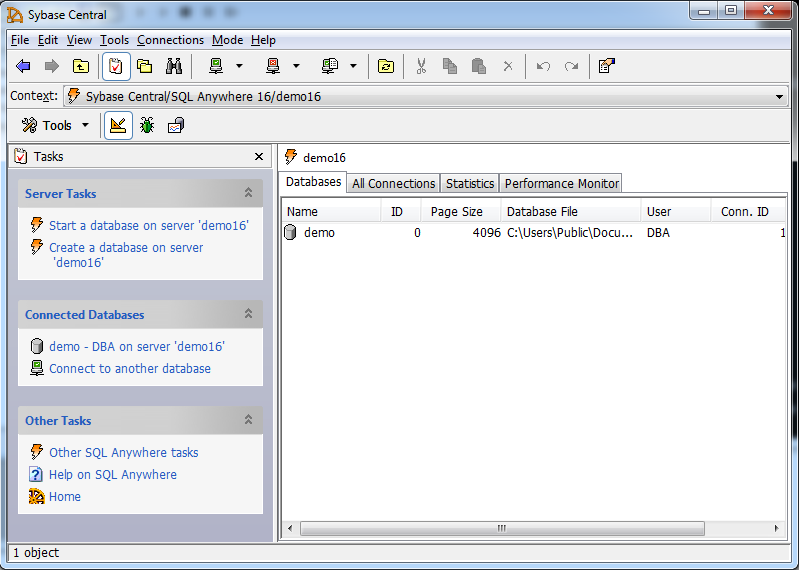Click the Cut scissors icon
The height and width of the screenshot is (570, 799).
421,66
